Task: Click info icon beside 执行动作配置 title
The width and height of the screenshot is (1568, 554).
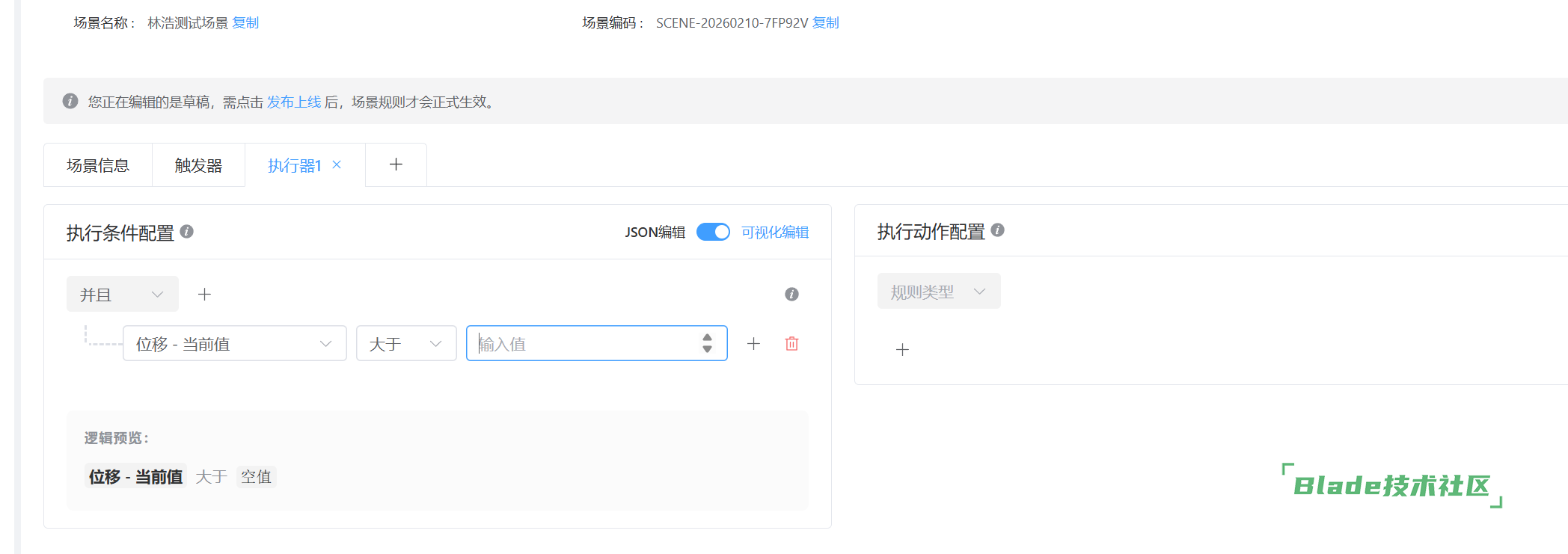Action: point(997,230)
